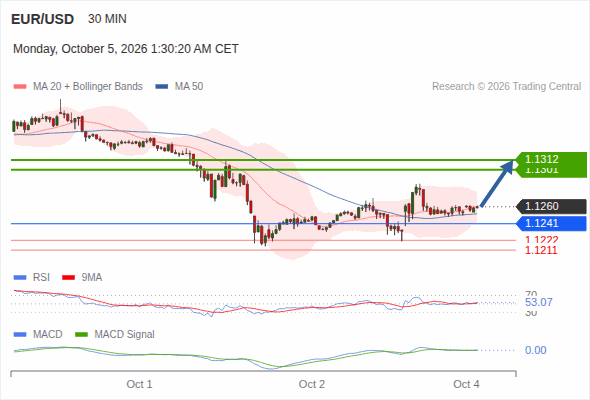Click the Oct 2 axis date label
Viewport: 590px width, 400px height.
[312, 384]
